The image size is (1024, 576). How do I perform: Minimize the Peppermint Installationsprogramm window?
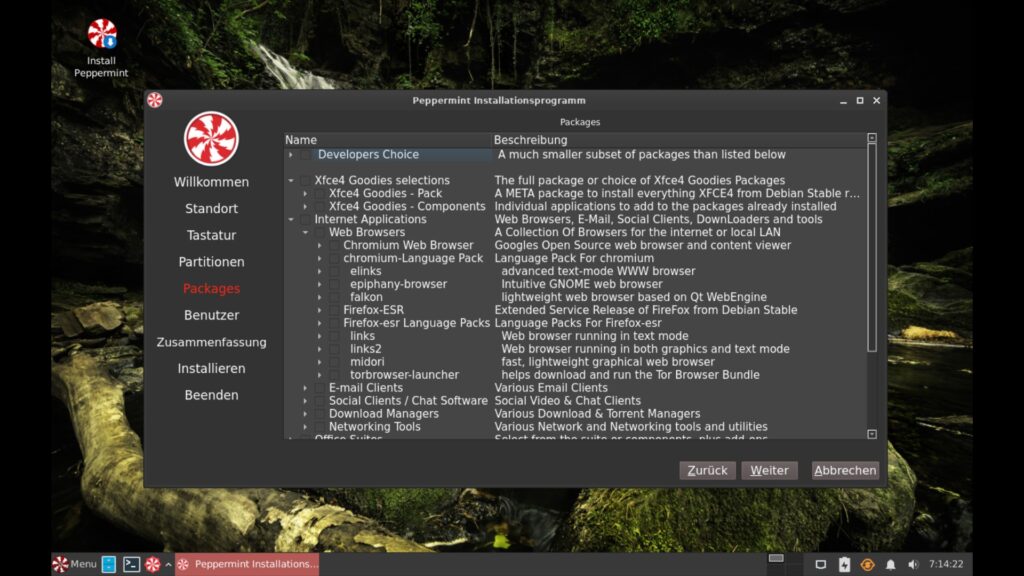(x=843, y=101)
